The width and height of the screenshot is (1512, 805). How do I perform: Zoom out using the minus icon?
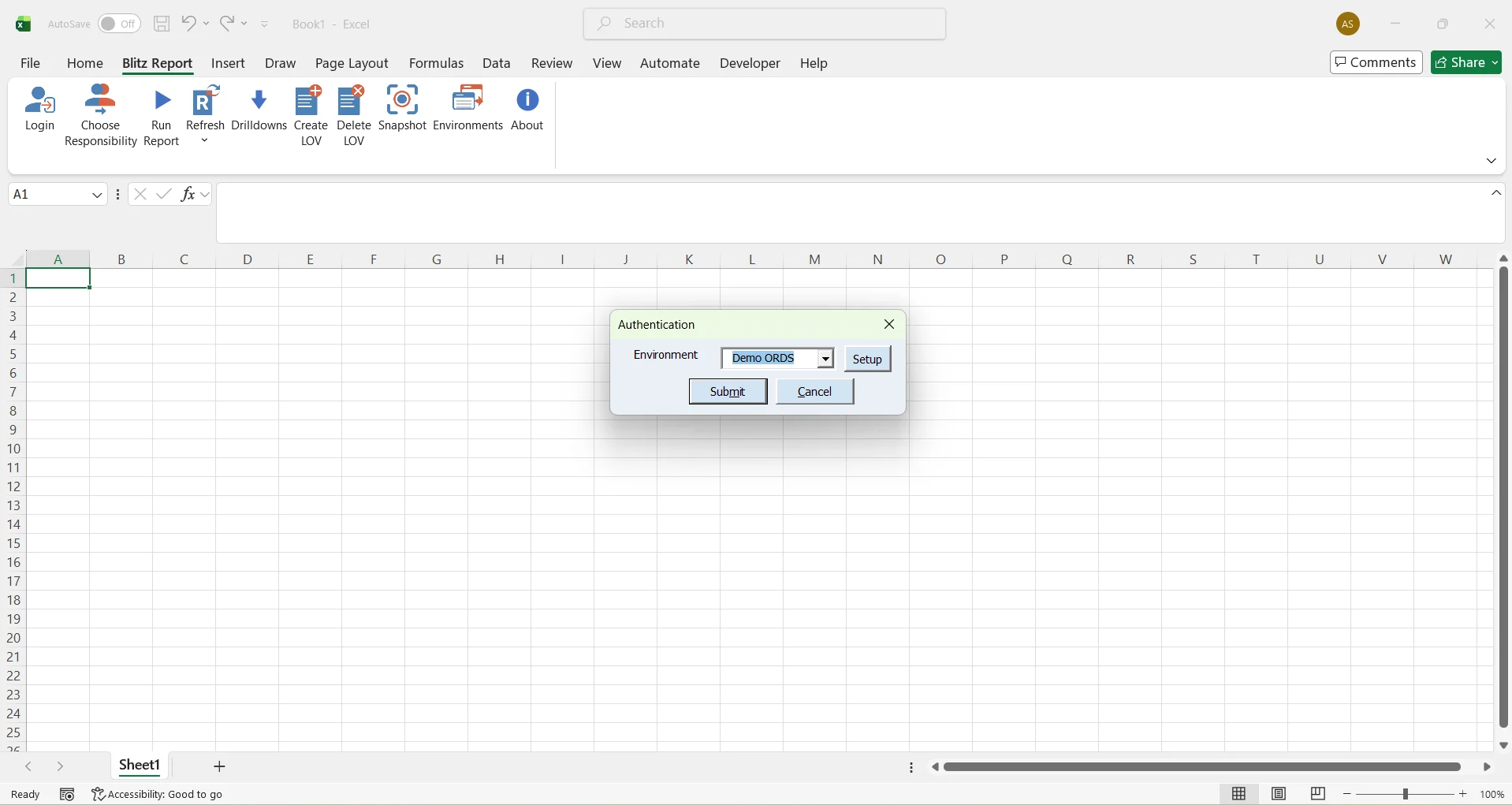coord(1347,795)
